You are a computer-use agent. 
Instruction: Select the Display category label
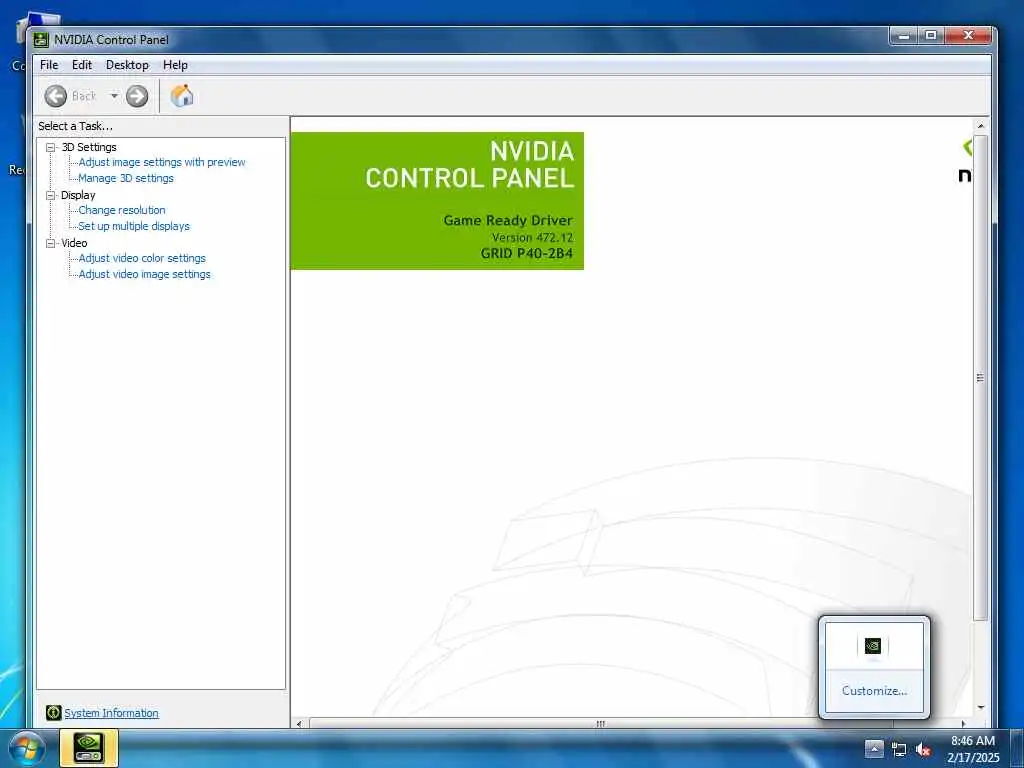pyautogui.click(x=78, y=195)
